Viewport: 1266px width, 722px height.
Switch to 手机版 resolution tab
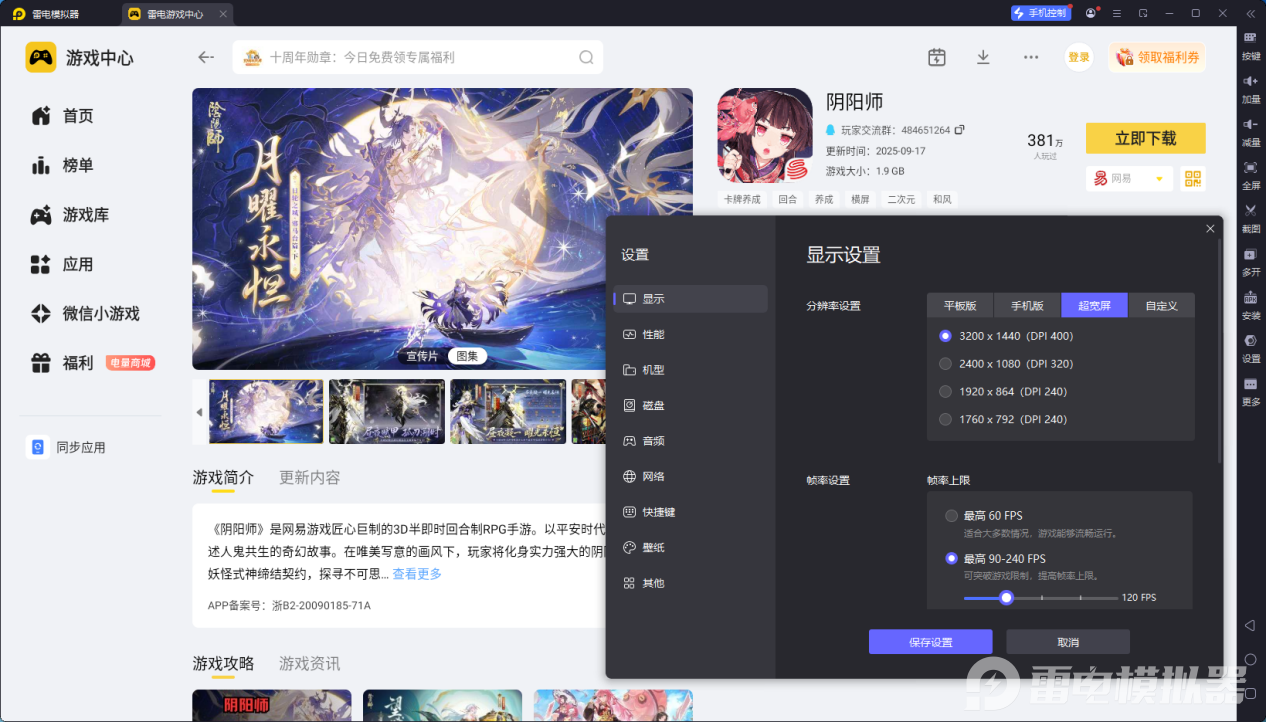[1027, 305]
